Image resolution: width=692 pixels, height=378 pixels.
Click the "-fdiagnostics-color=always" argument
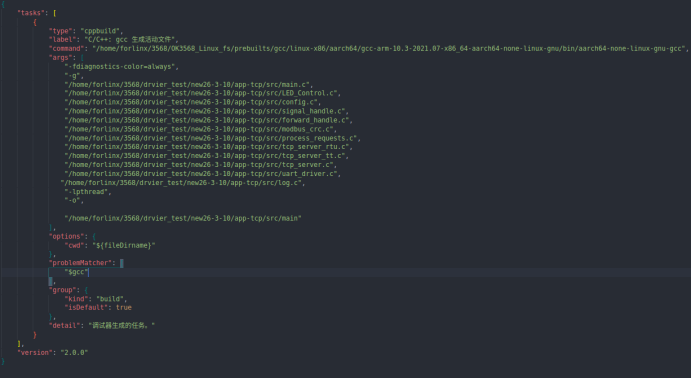[120, 67]
